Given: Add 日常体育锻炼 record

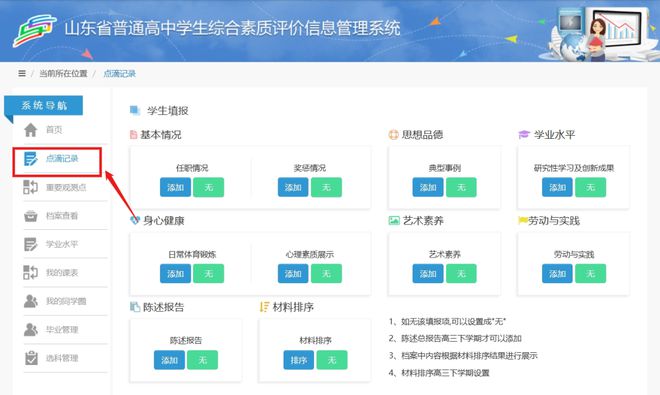Looking at the screenshot, I should tap(176, 274).
